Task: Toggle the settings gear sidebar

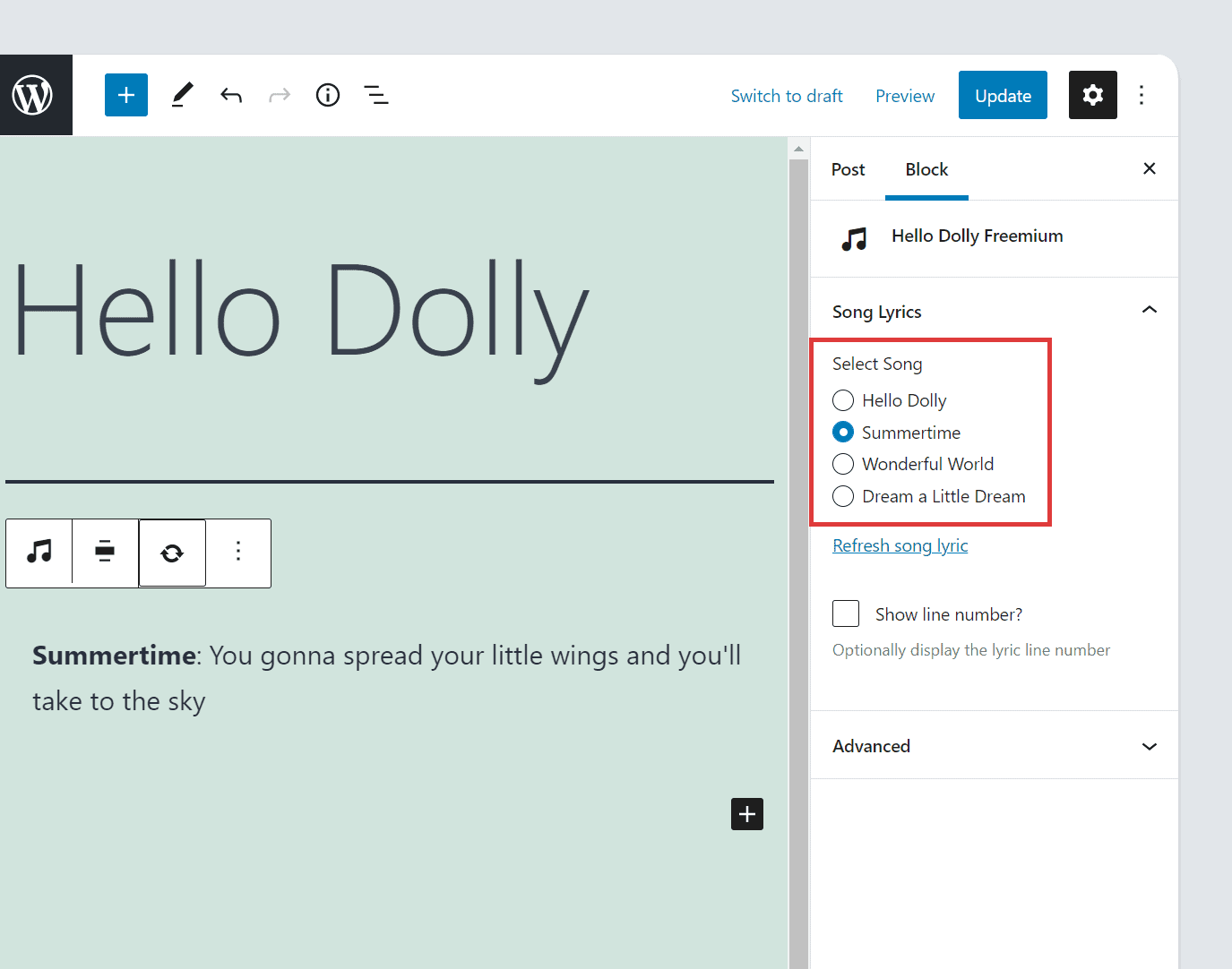Action: (x=1093, y=95)
